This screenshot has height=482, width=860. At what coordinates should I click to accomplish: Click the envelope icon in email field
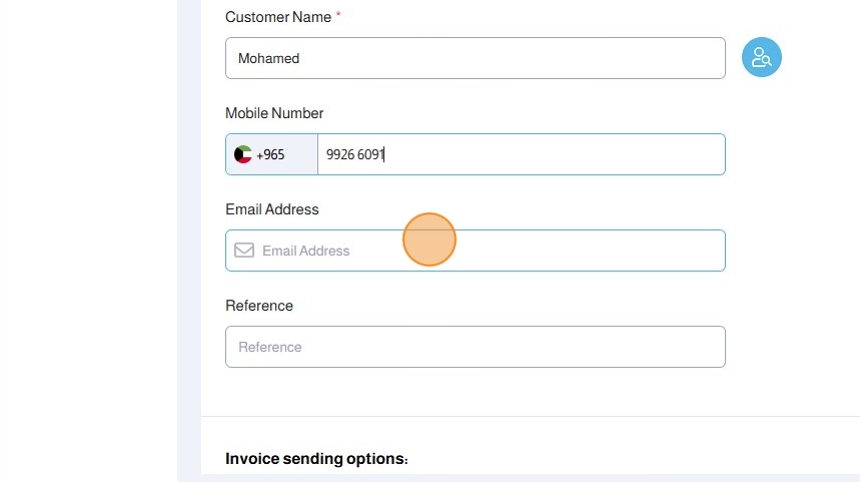pyautogui.click(x=244, y=250)
